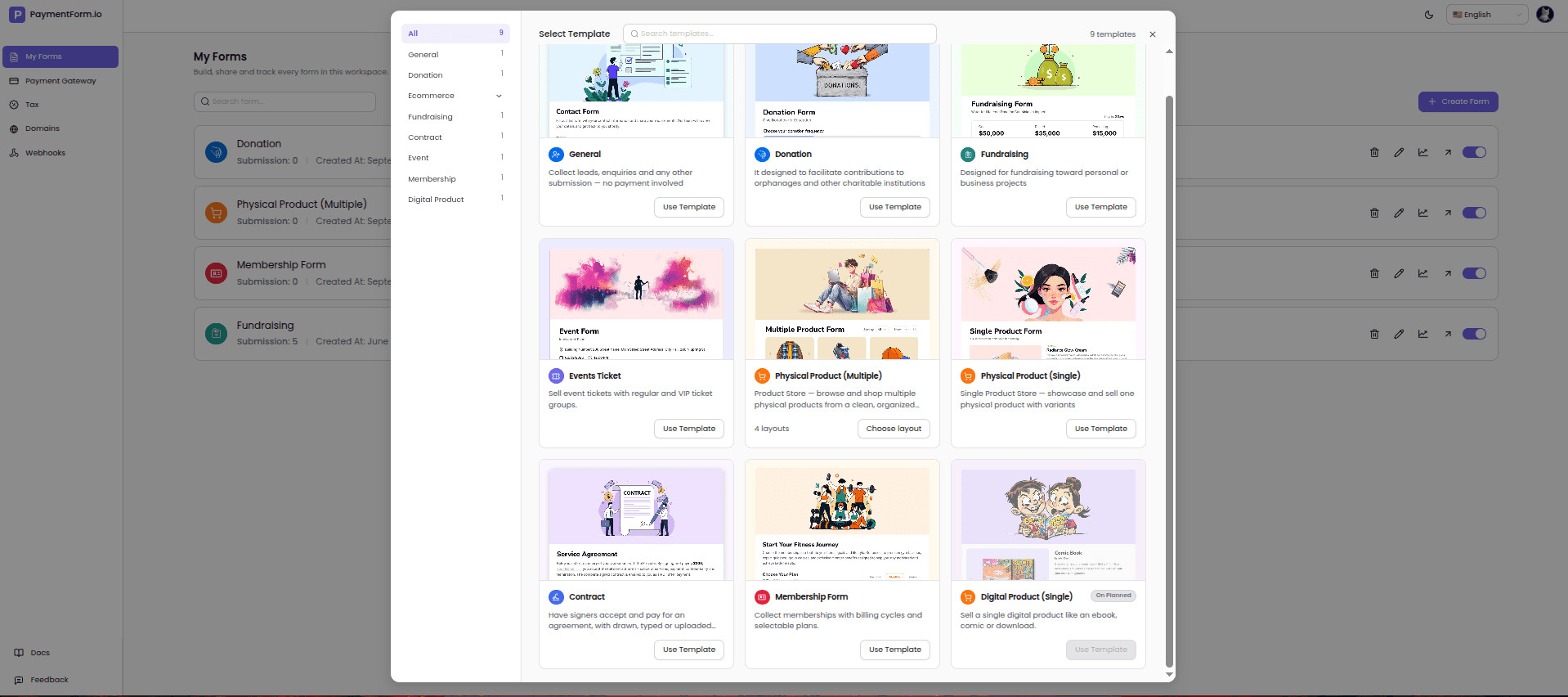Click the Create Form button

click(1458, 101)
